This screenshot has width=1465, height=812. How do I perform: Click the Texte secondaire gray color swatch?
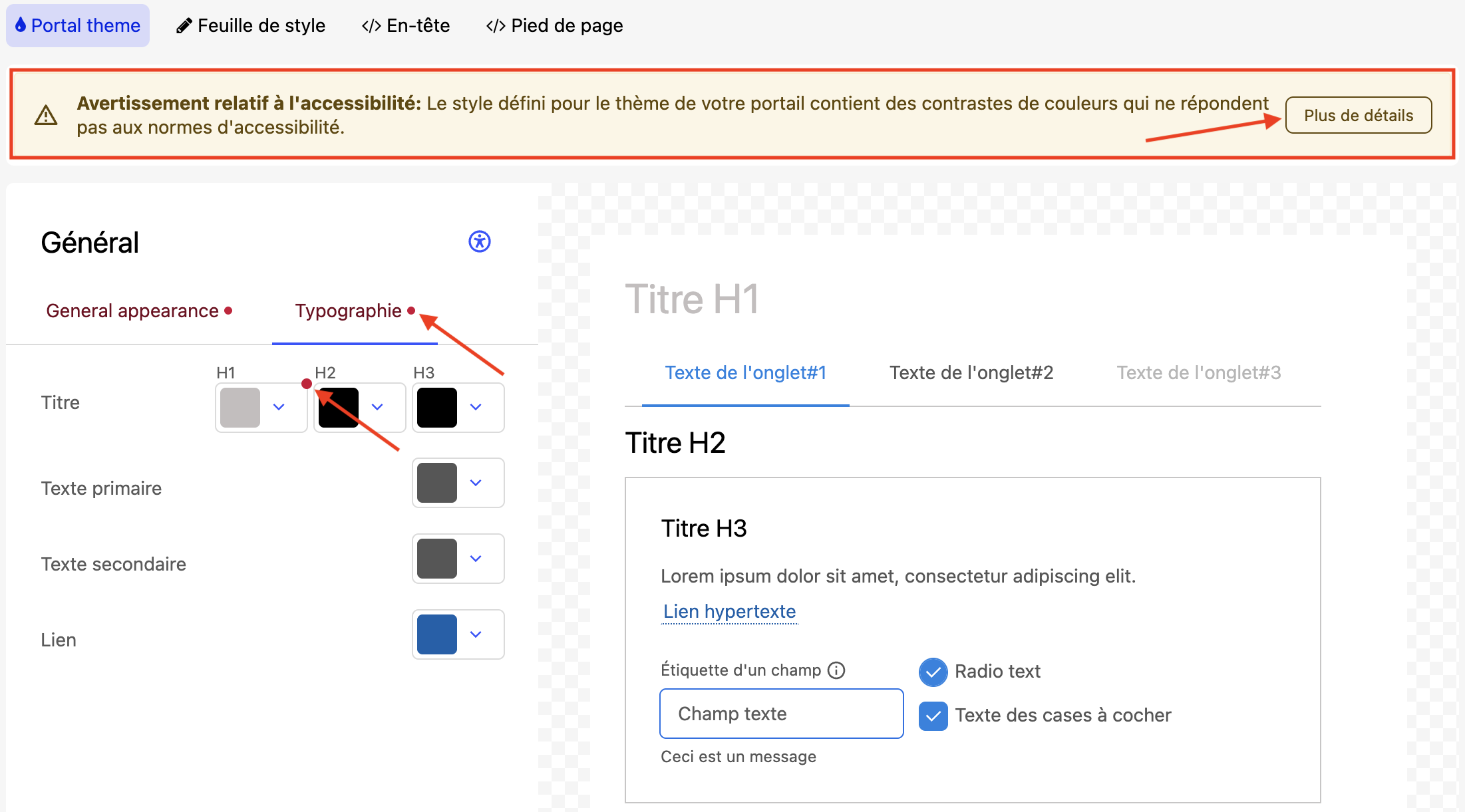pyautogui.click(x=437, y=559)
